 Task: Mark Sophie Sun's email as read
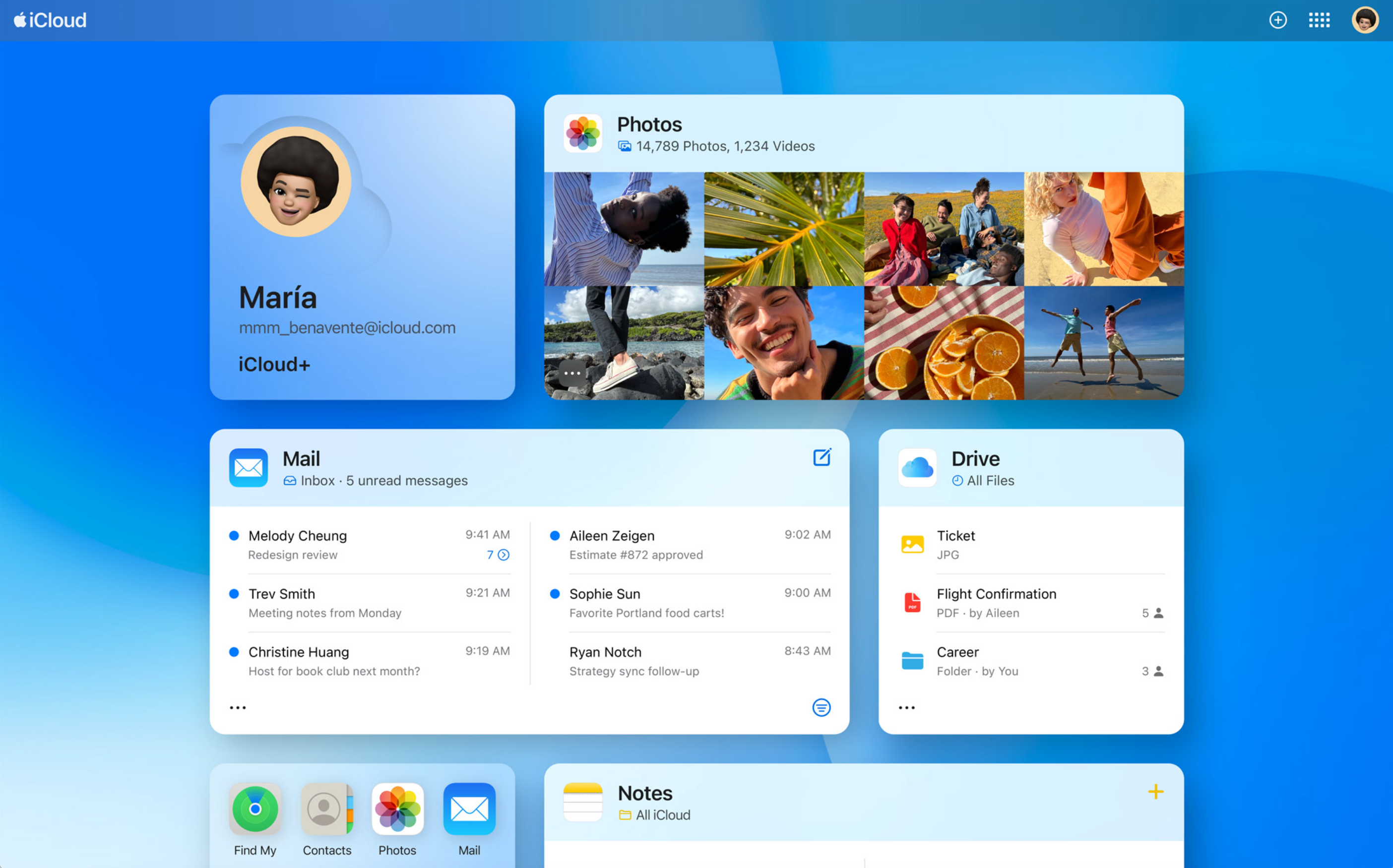click(x=554, y=594)
